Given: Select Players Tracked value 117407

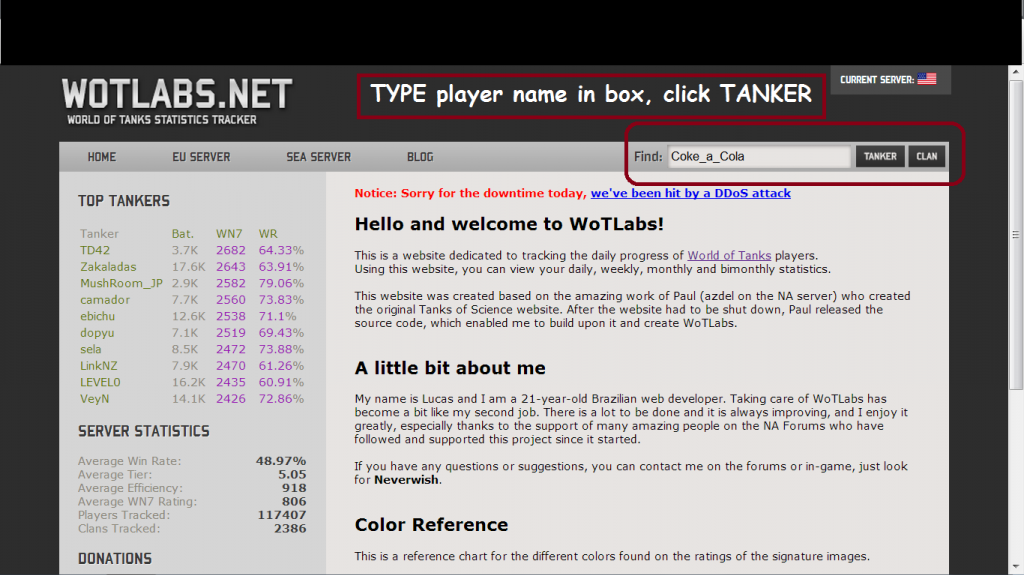Looking at the screenshot, I should tap(281, 515).
